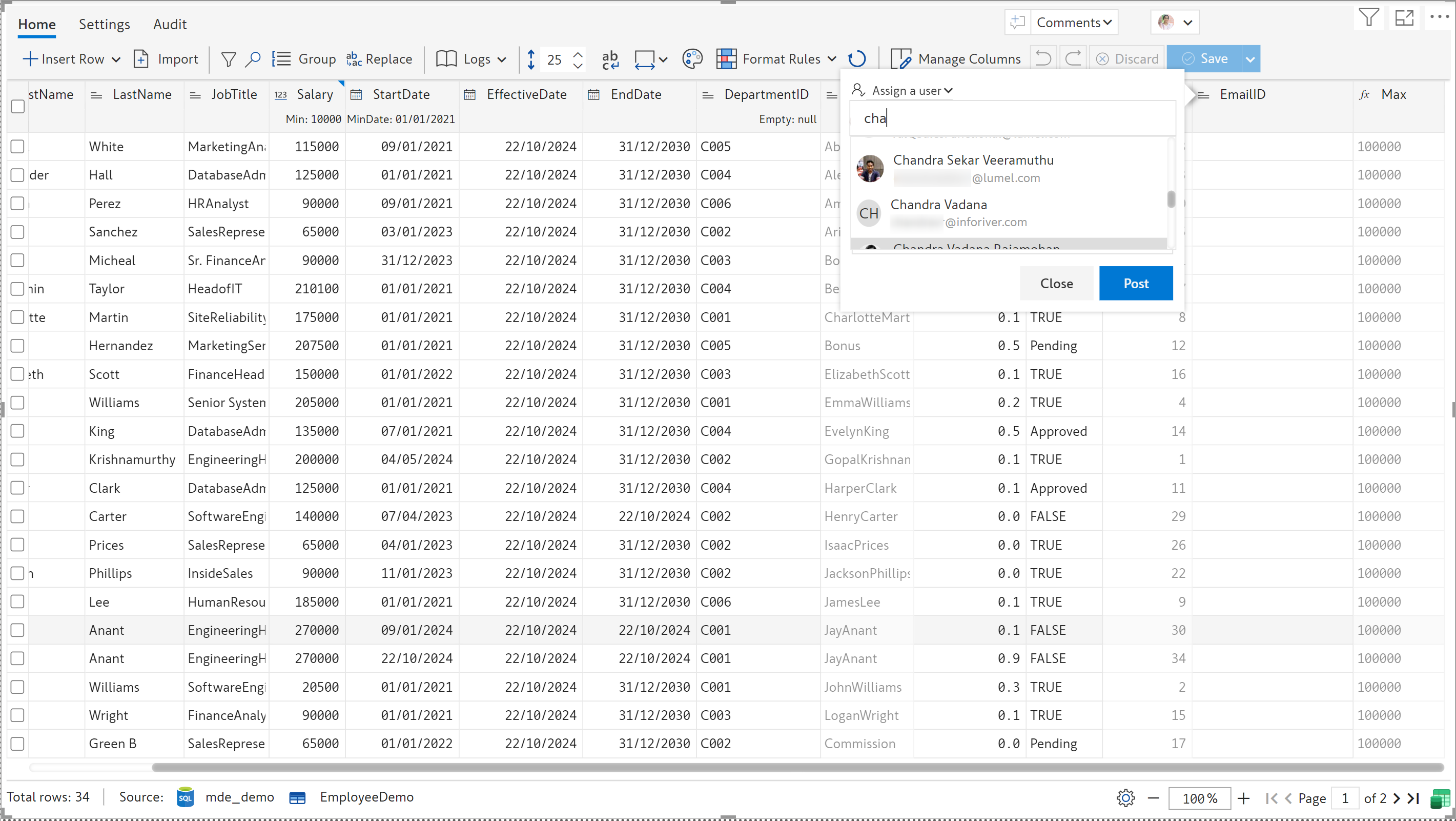Toggle the select-all header checkbox
This screenshot has width=1456, height=821.
coord(18,106)
